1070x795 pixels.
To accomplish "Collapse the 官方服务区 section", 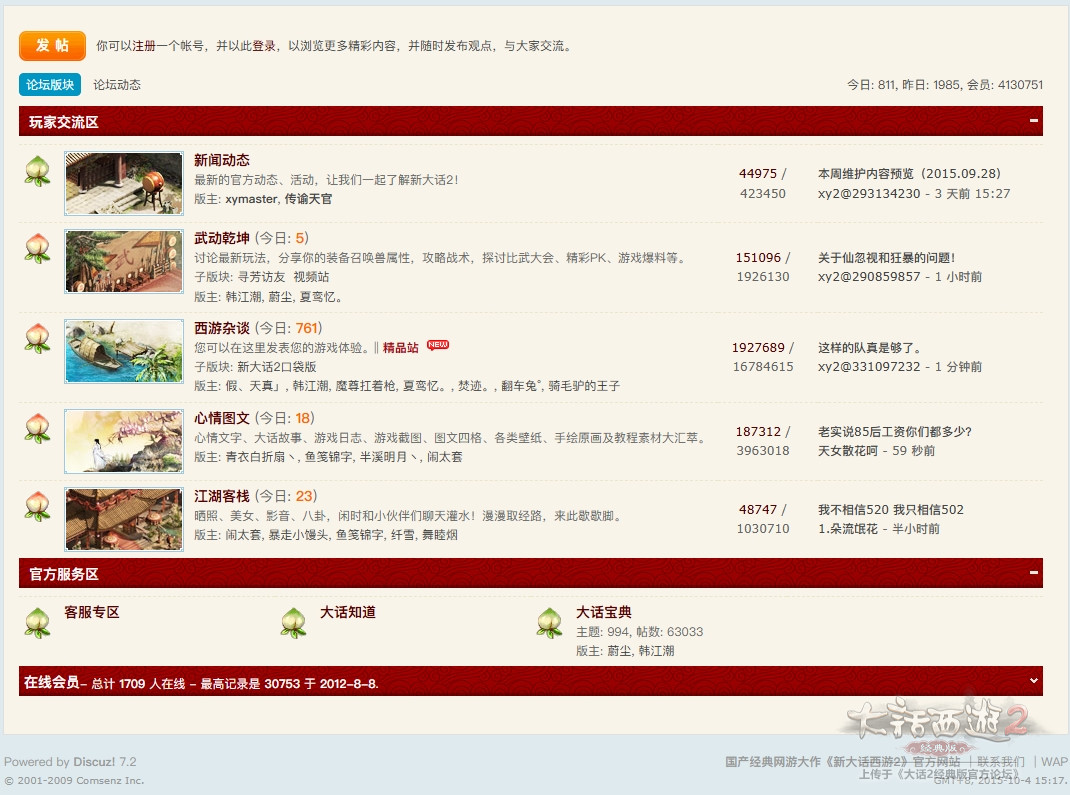I will pos(1033,573).
